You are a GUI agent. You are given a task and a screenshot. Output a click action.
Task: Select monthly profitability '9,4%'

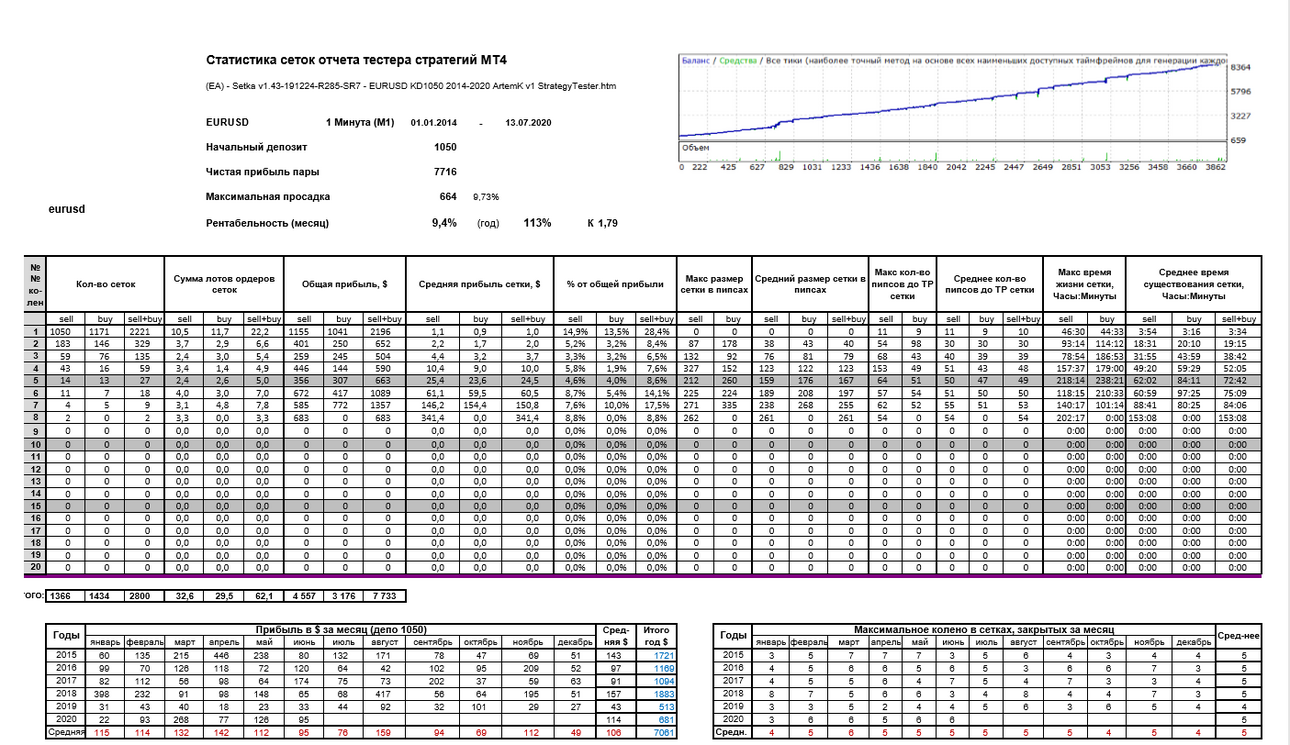(x=444, y=222)
